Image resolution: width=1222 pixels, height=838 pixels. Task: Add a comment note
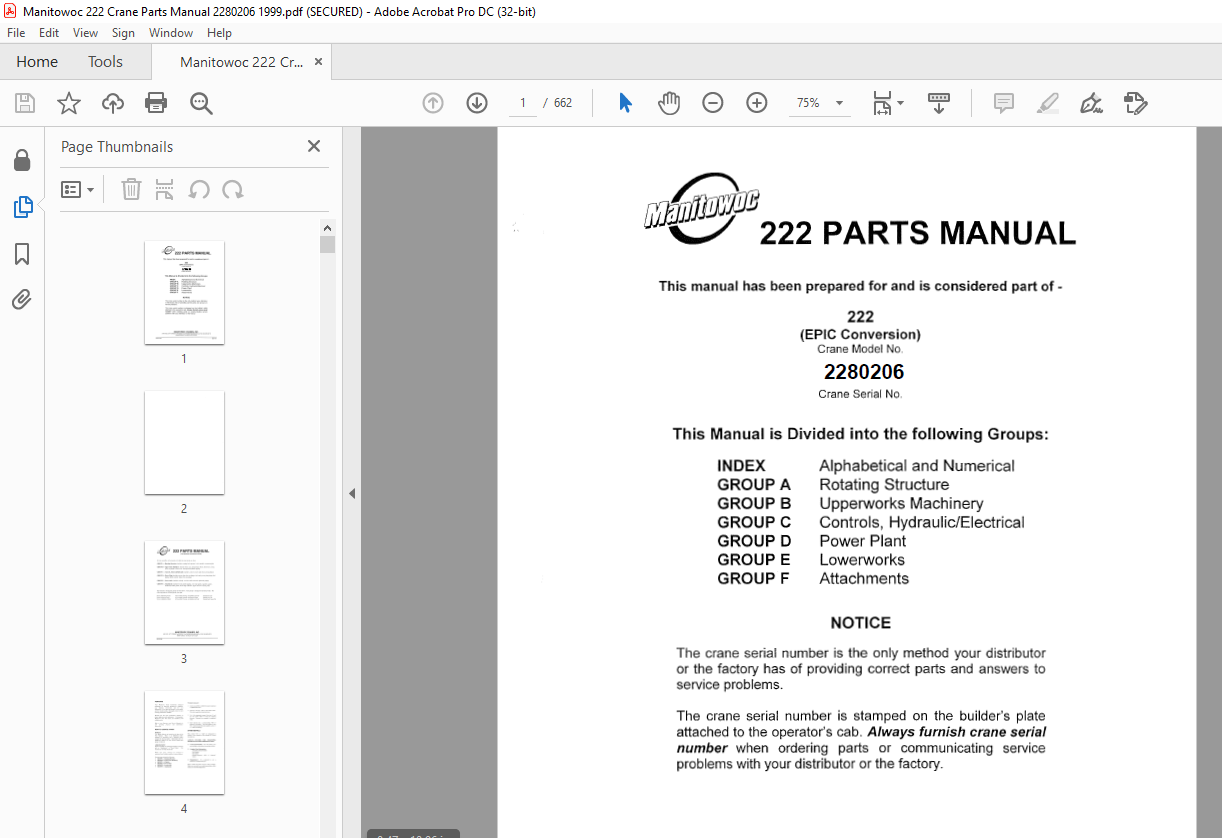1004,103
